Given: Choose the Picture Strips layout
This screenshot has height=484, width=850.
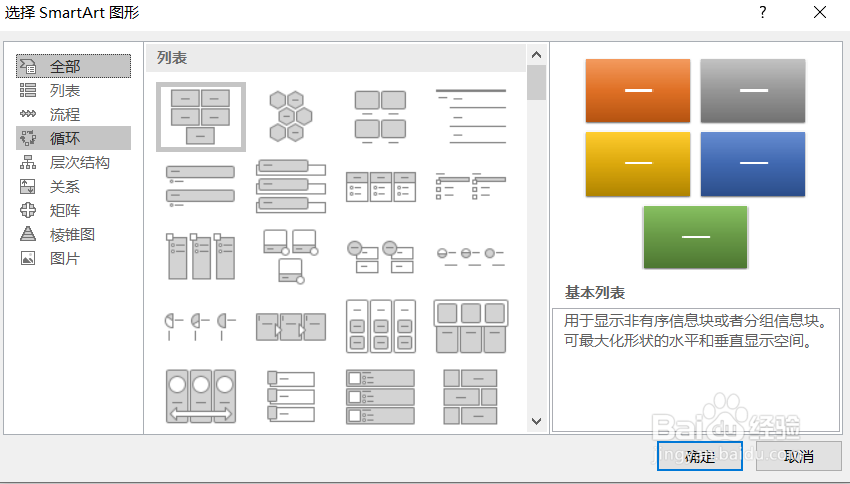Looking at the screenshot, I should tap(291, 396).
